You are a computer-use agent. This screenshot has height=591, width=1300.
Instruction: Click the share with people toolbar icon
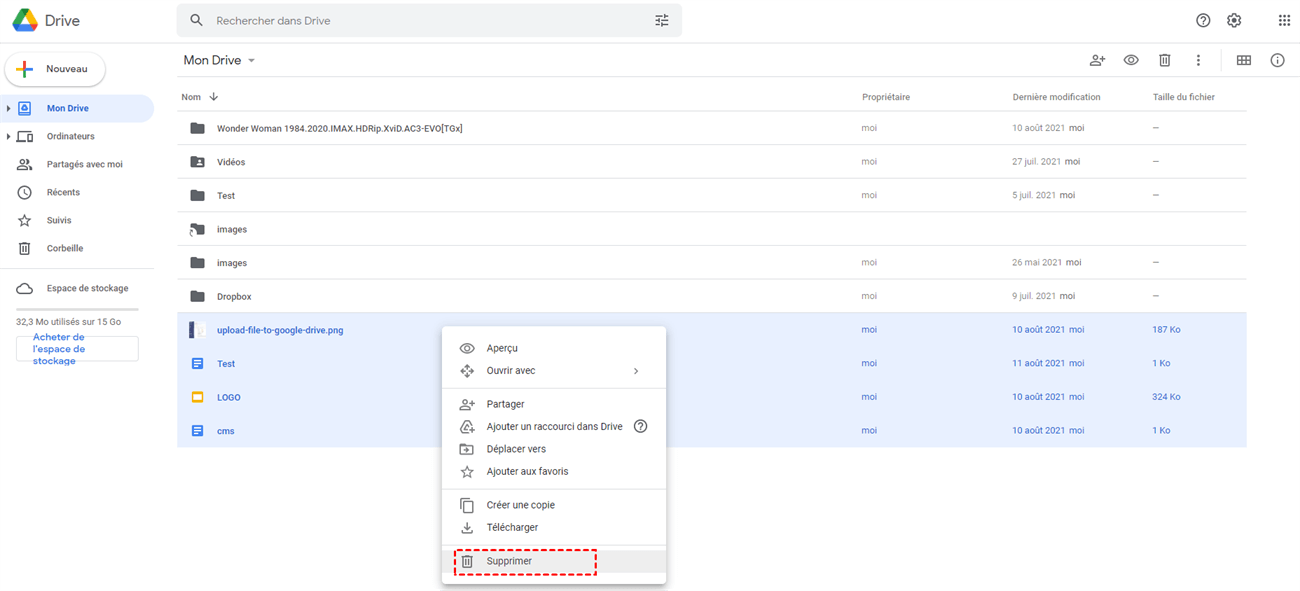[x=1097, y=60]
